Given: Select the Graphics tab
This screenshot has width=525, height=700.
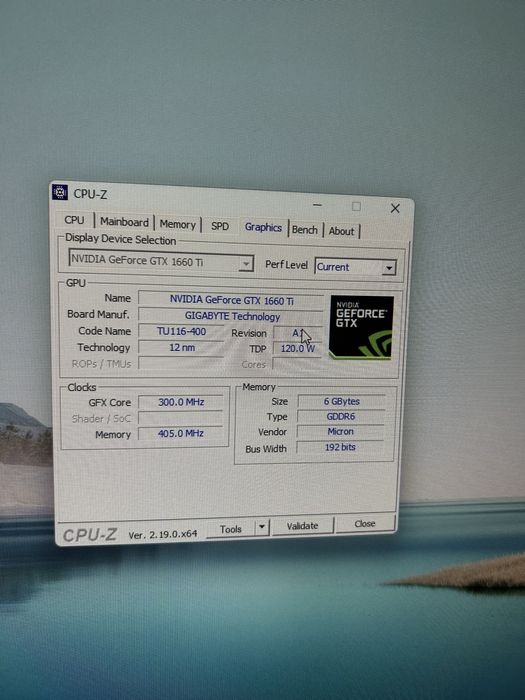Looking at the screenshot, I should [263, 227].
